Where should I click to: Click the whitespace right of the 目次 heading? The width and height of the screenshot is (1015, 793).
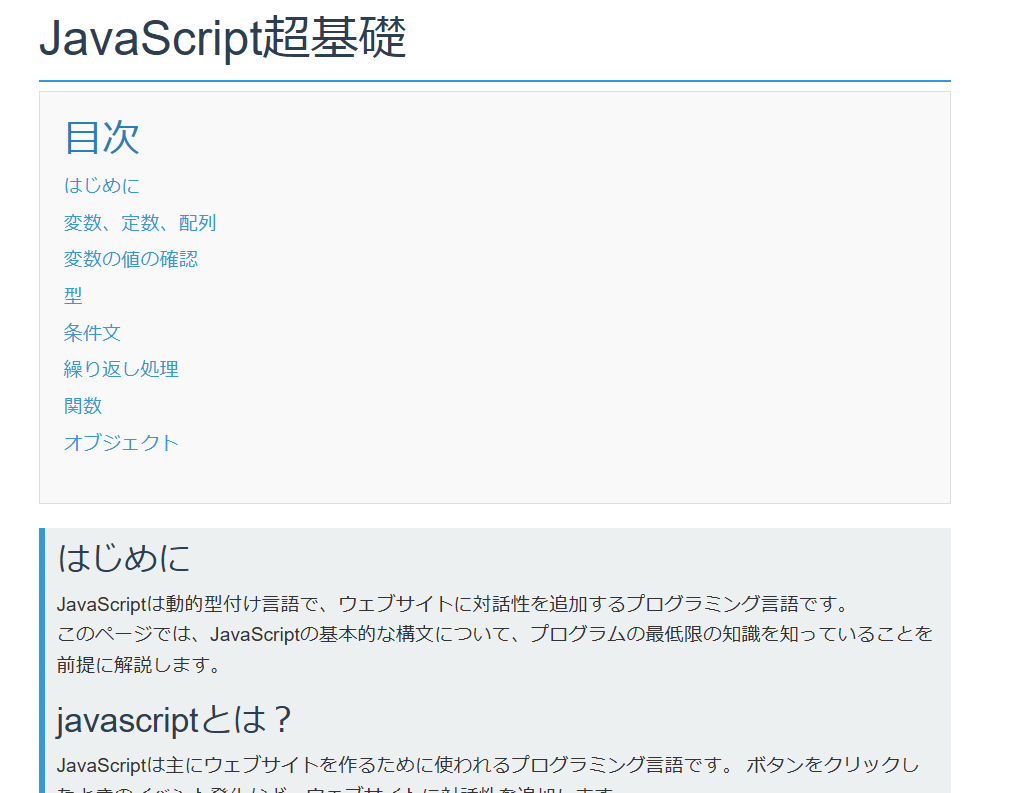(x=400, y=139)
